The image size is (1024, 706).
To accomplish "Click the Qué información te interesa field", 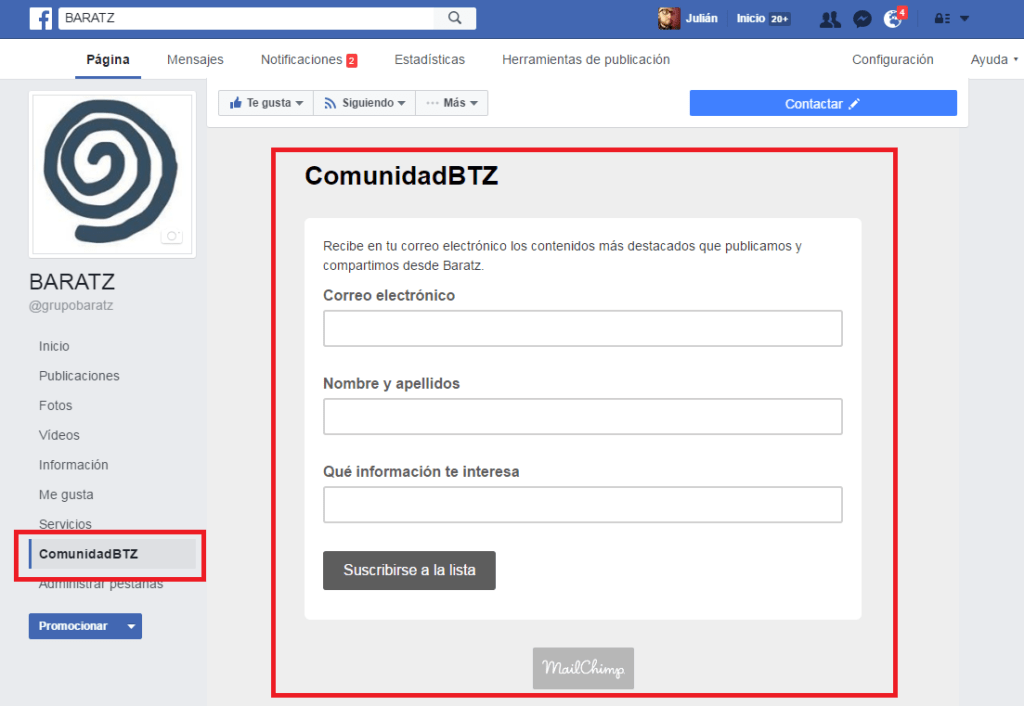I will (583, 505).
